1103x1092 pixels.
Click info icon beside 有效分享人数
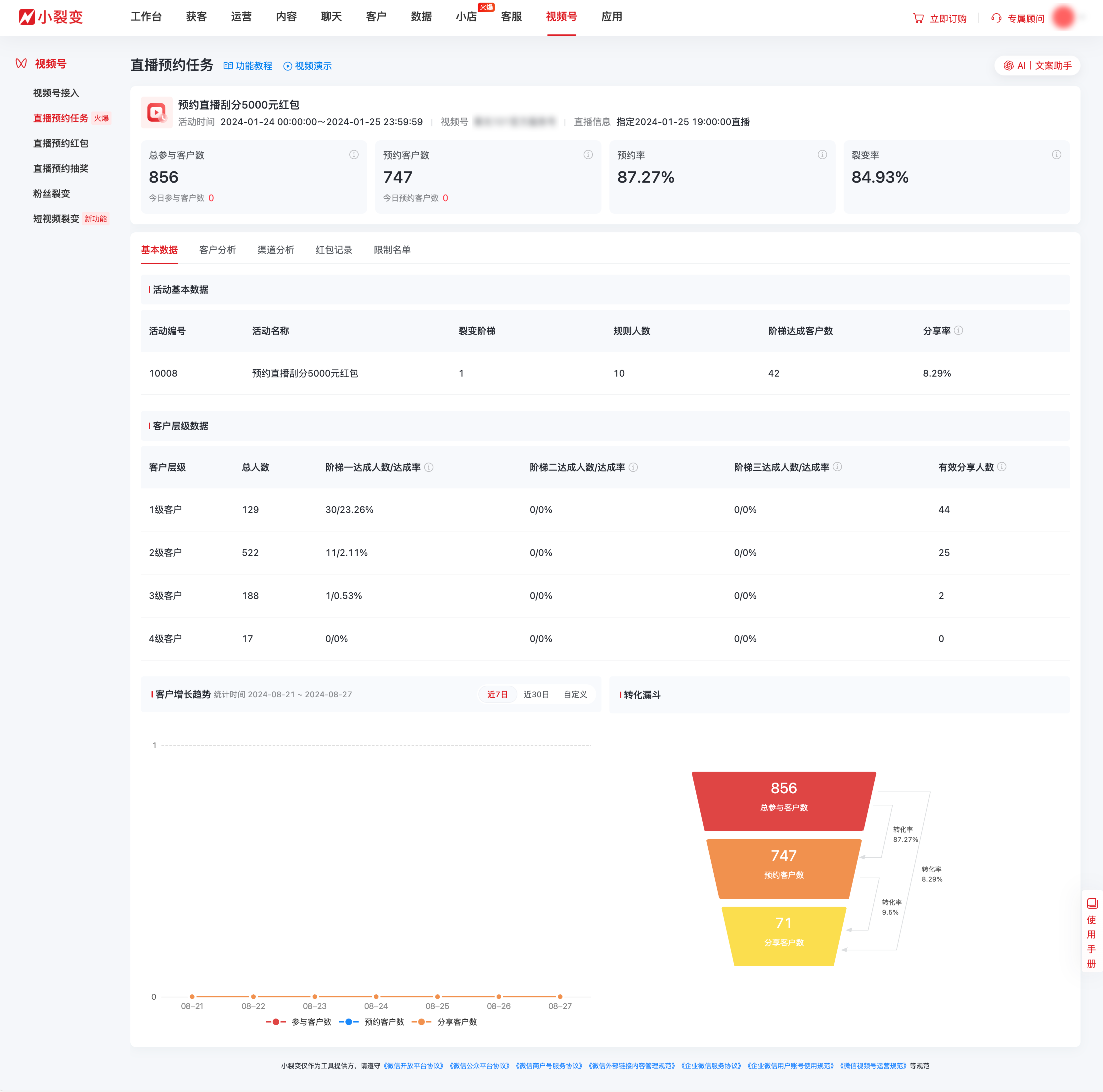(1002, 467)
